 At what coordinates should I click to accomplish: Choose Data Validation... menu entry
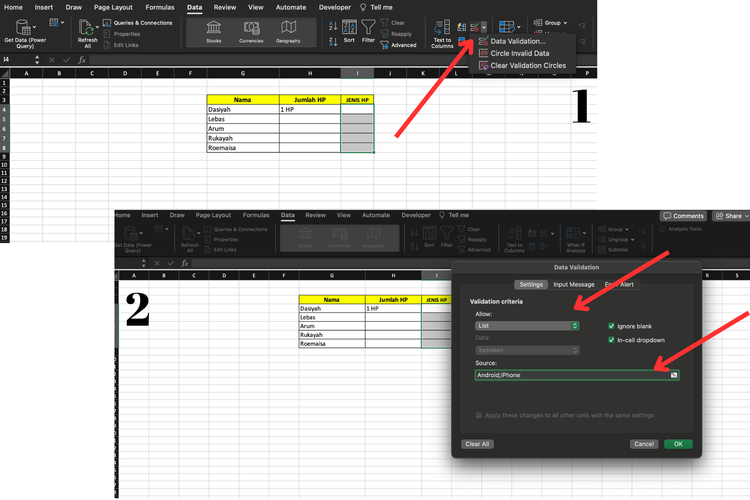[x=518, y=41]
